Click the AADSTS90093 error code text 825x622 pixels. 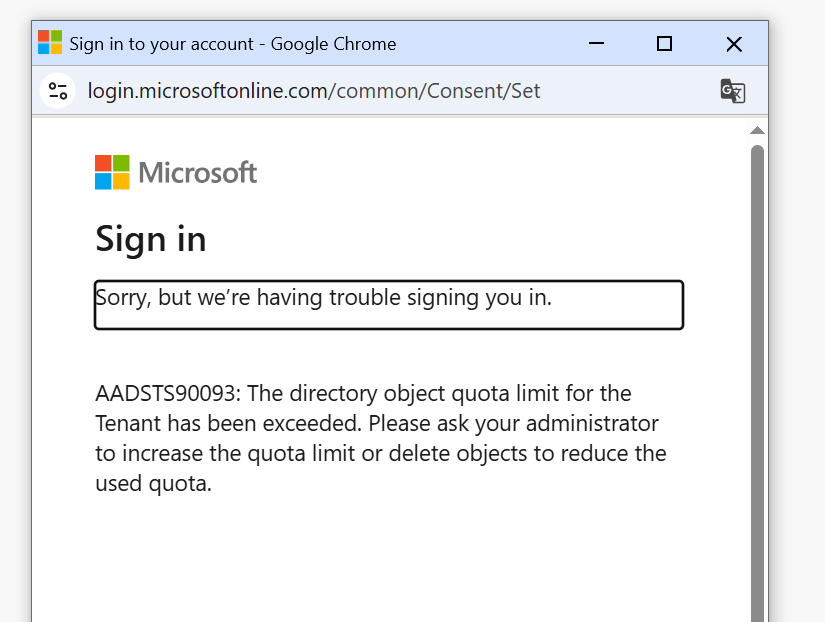(x=168, y=394)
